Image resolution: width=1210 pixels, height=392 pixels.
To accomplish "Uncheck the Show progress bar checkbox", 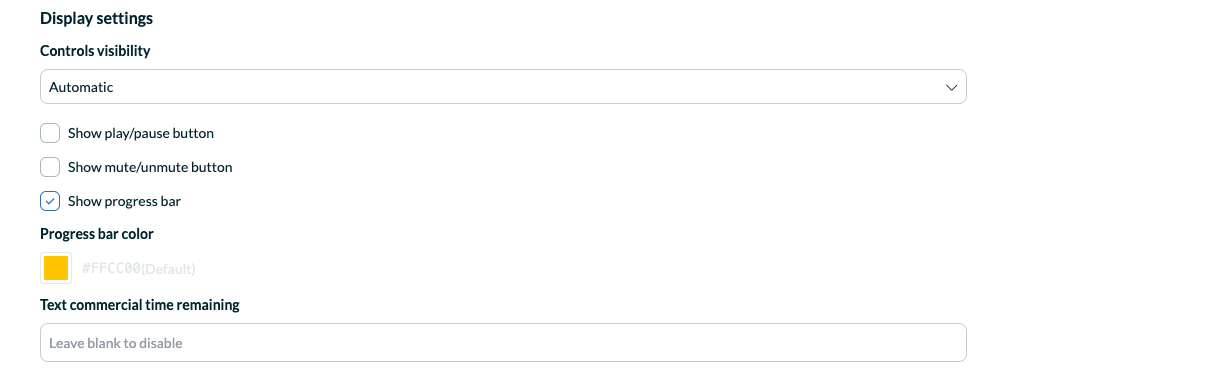I will tap(50, 201).
